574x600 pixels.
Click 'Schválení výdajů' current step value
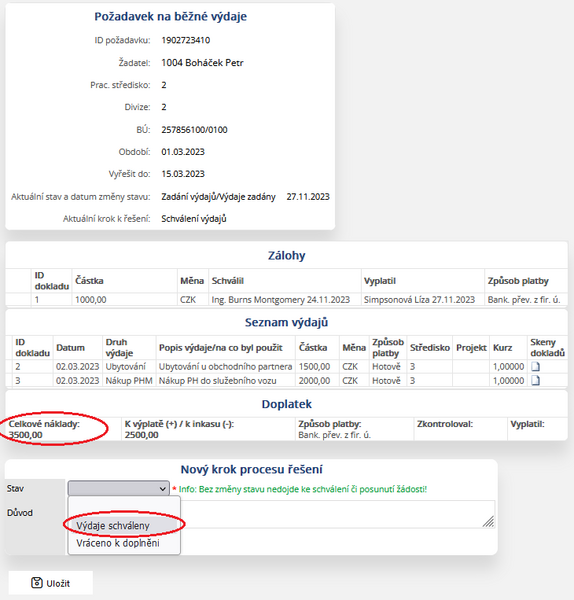point(194,219)
